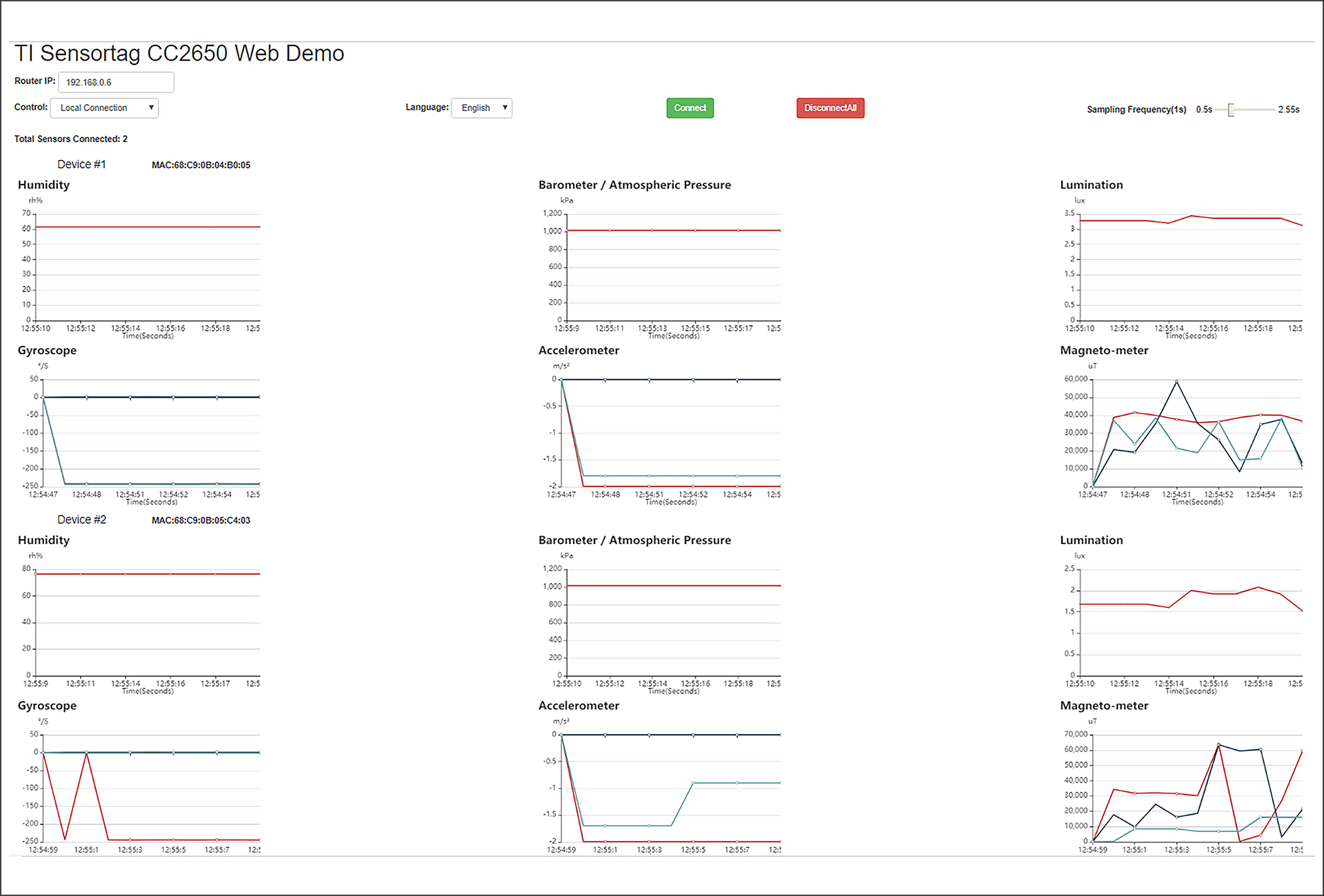Click the Device #1 Gyroscope chart

click(140, 434)
